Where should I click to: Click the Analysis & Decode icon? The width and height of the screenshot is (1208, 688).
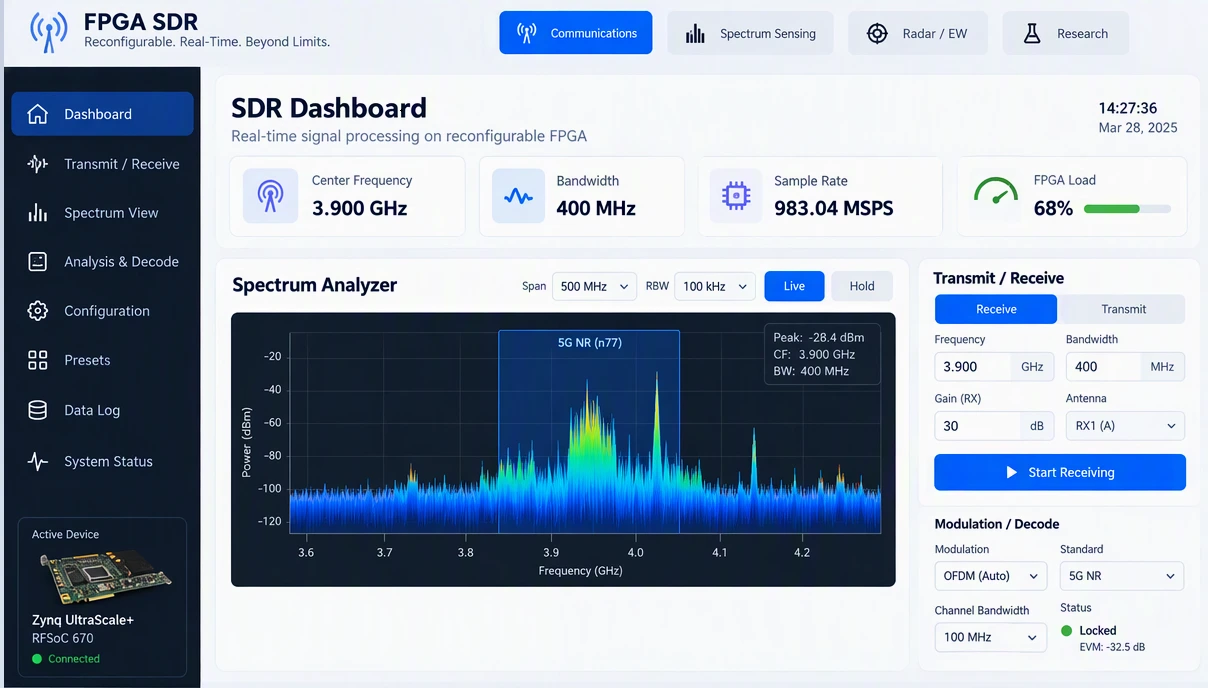click(37, 262)
